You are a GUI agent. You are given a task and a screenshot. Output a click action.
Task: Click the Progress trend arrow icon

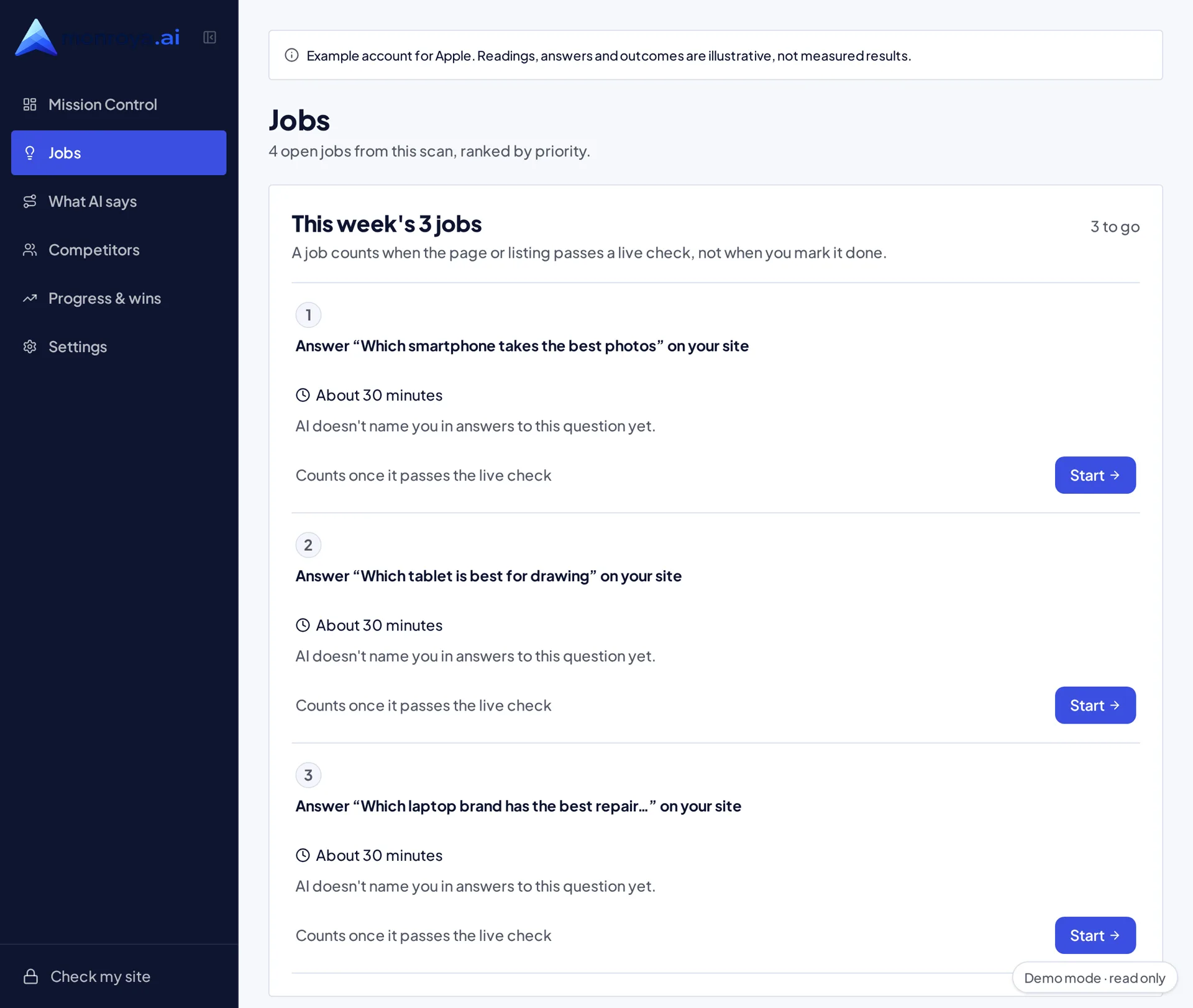30,298
